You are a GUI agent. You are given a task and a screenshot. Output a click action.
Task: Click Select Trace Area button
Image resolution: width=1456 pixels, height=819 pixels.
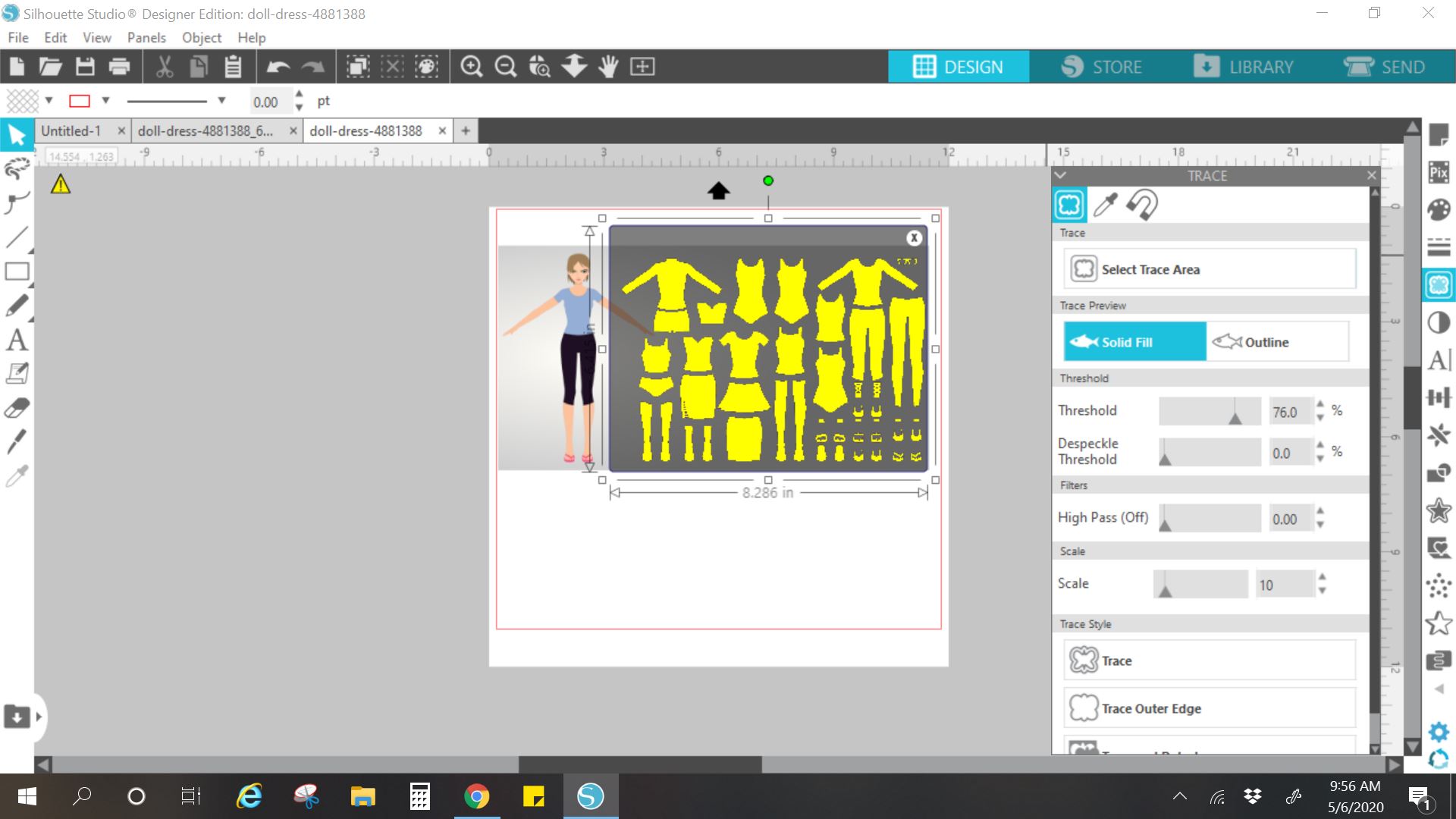coord(1210,269)
